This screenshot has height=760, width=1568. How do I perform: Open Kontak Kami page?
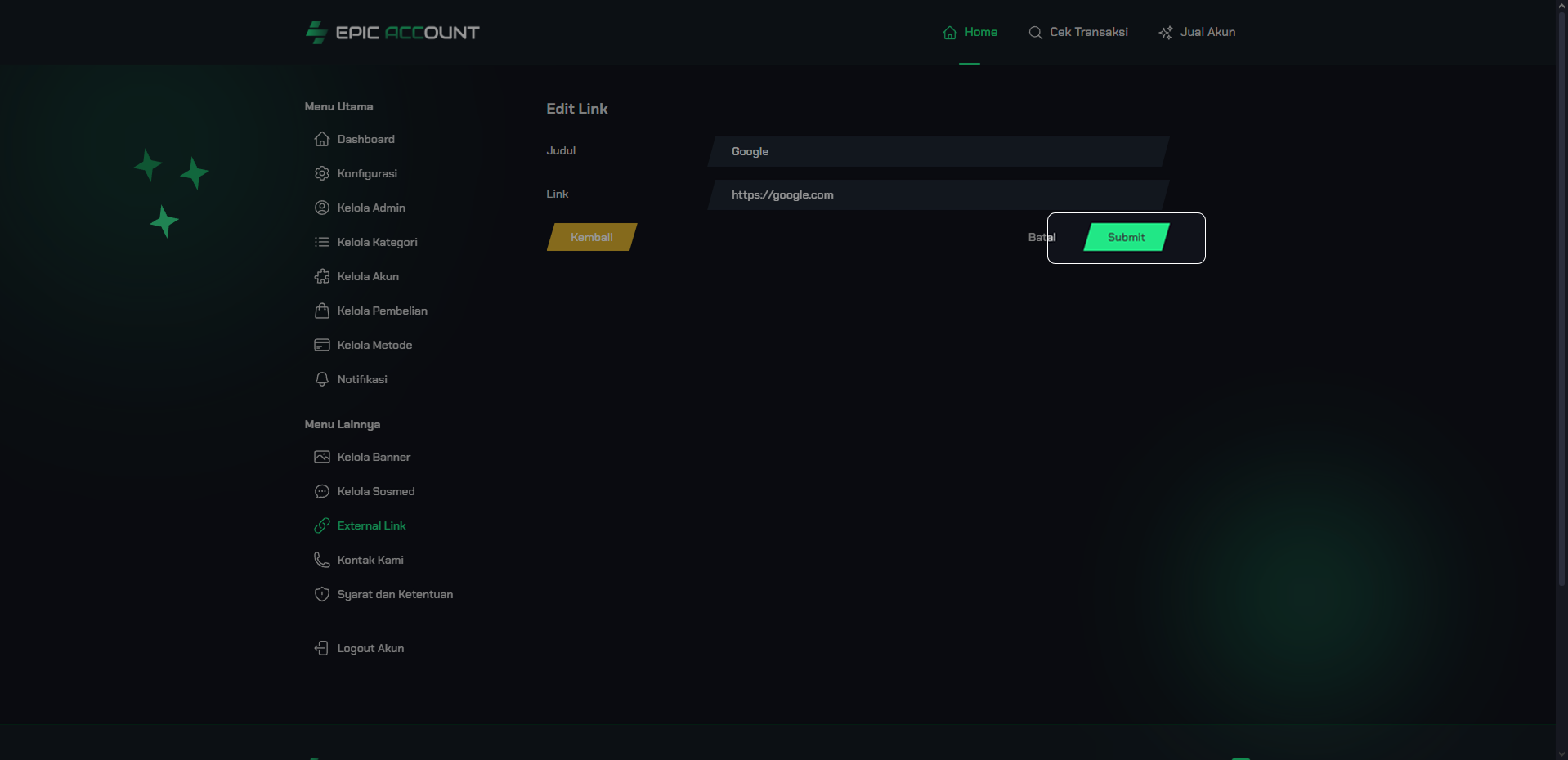click(x=360, y=560)
